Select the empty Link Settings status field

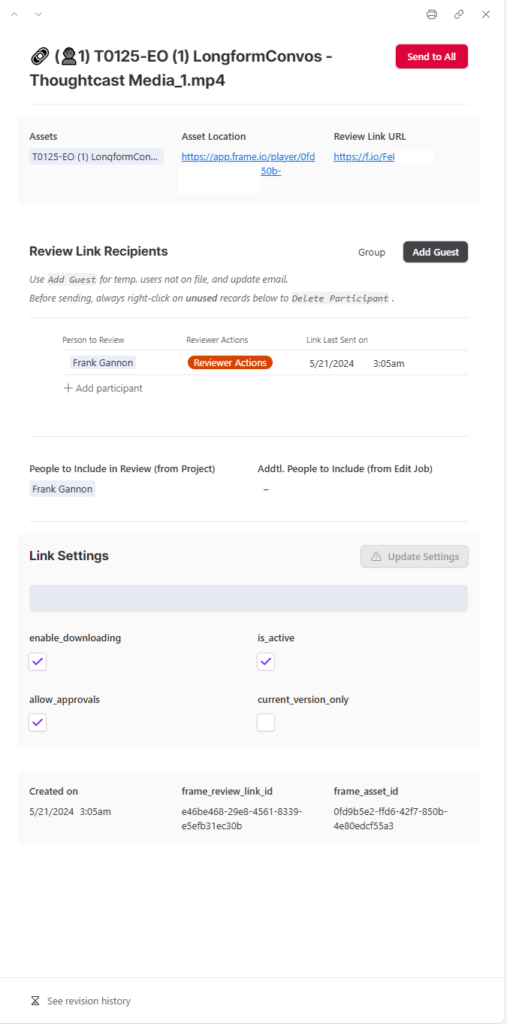[248, 598]
